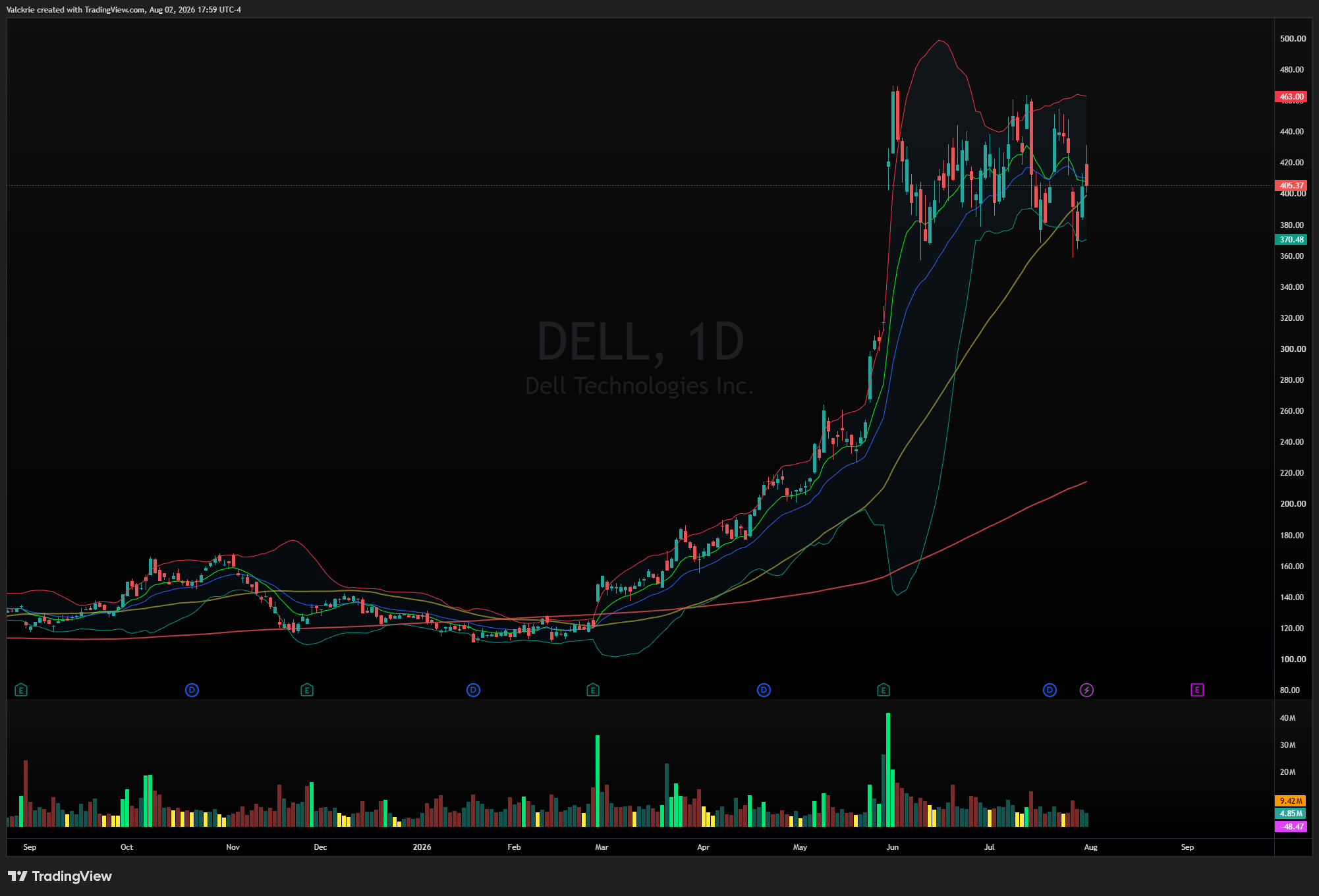Screen dimensions: 1319x896
Task: Click the 300.00 price axis label
Action: (x=1293, y=349)
